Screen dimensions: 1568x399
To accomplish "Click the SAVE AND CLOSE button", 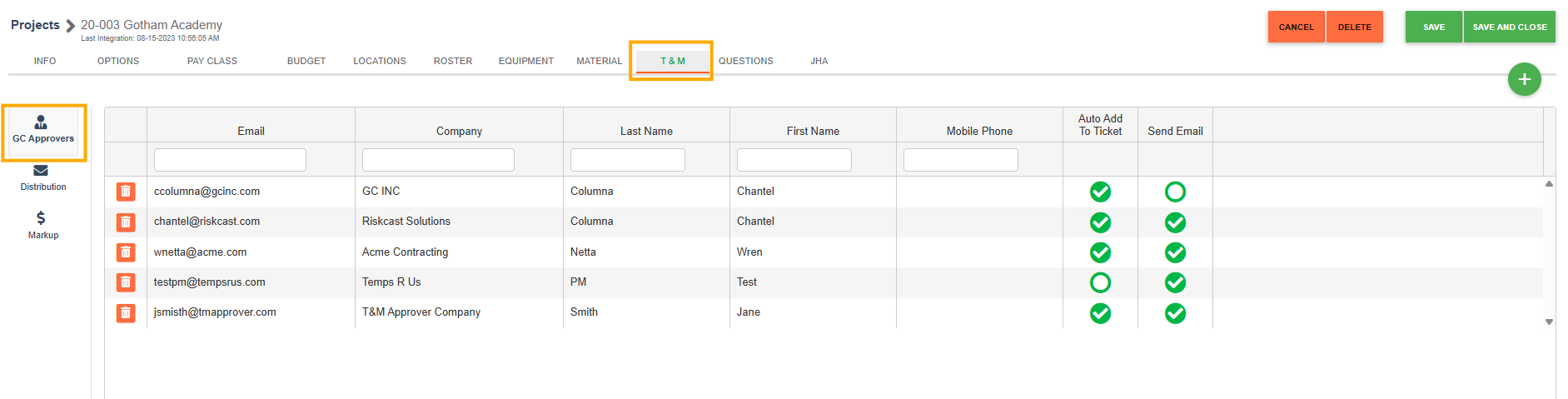I will click(1509, 27).
